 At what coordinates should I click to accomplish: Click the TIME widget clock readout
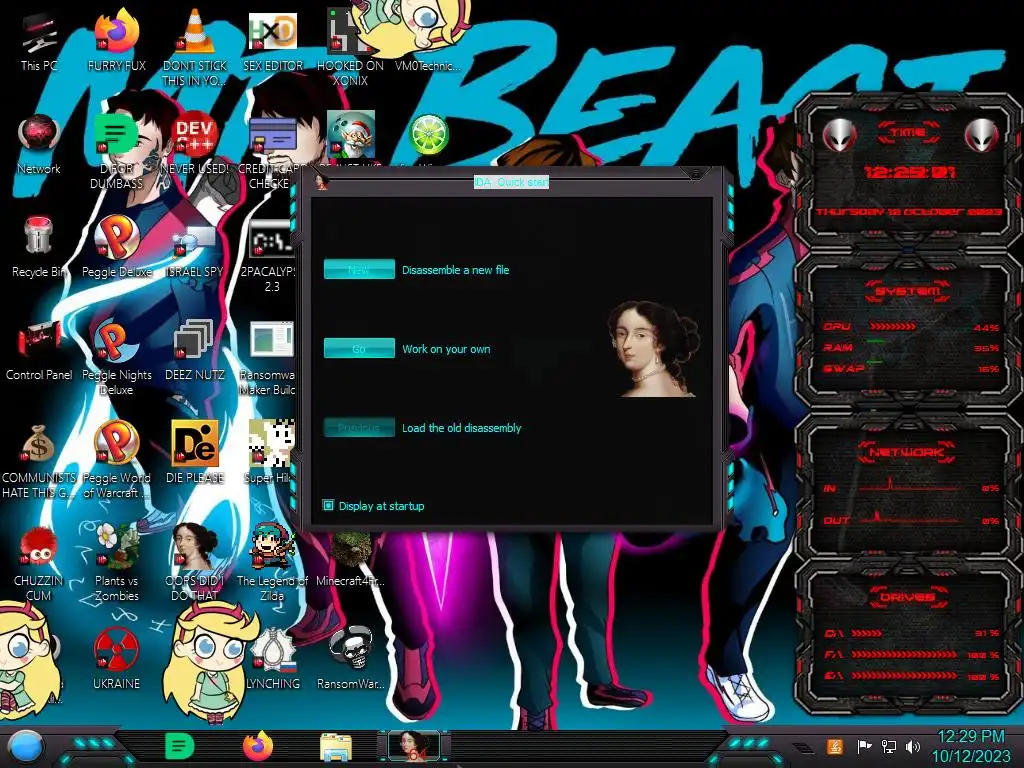(909, 172)
